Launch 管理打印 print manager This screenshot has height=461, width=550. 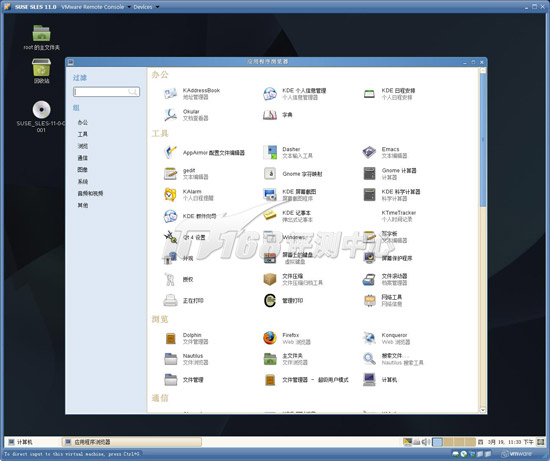pos(283,301)
